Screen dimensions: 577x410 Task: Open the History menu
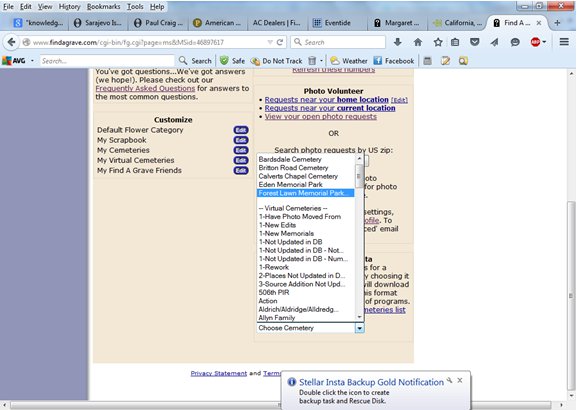click(69, 7)
